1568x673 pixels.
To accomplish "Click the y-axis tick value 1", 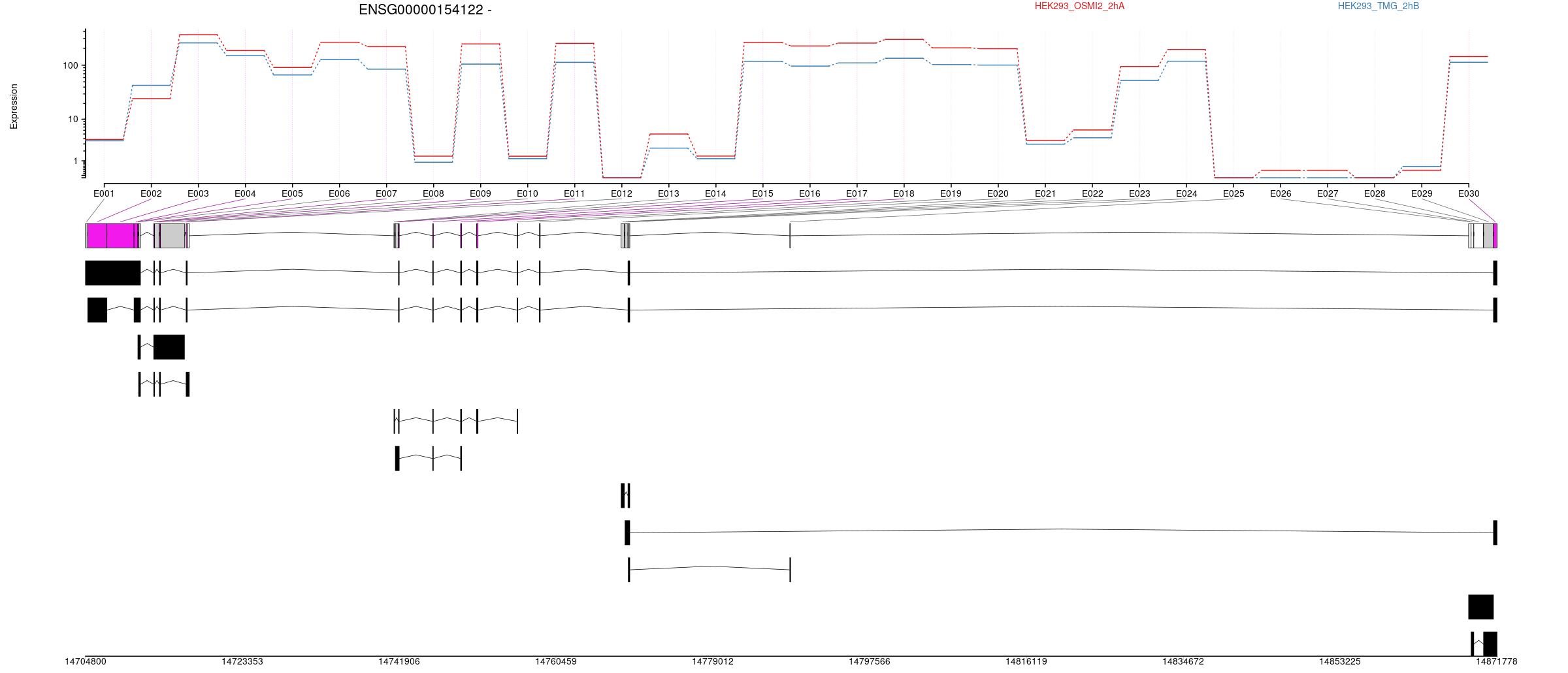I will pos(76,161).
